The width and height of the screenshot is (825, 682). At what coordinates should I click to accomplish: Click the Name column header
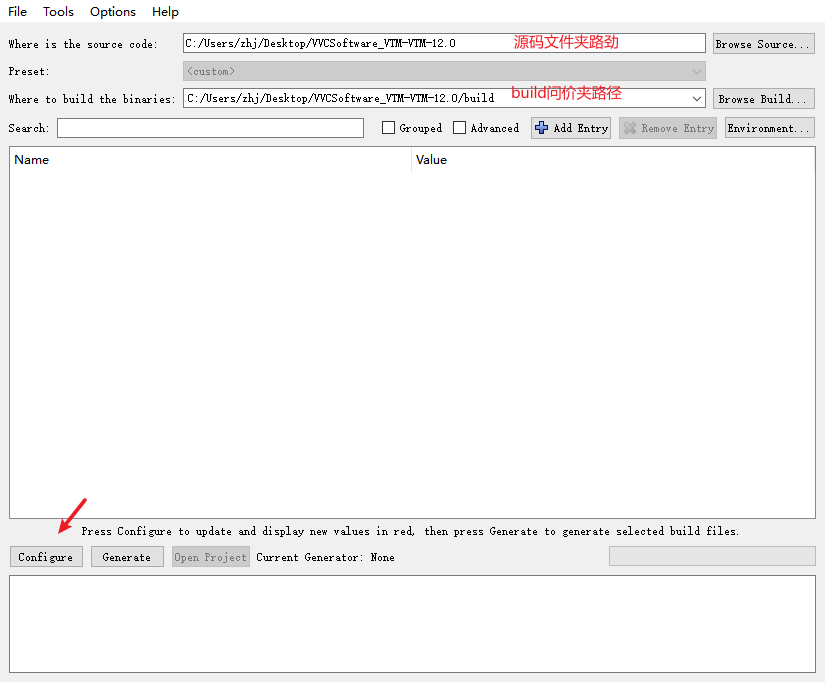tap(210, 159)
